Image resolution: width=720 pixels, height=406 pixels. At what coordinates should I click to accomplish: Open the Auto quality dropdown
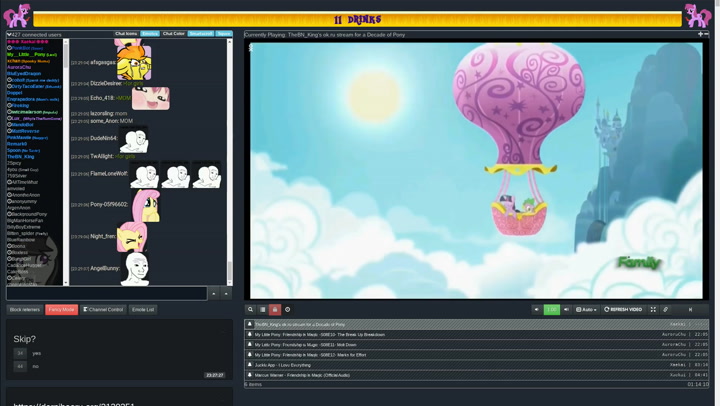(x=586, y=310)
